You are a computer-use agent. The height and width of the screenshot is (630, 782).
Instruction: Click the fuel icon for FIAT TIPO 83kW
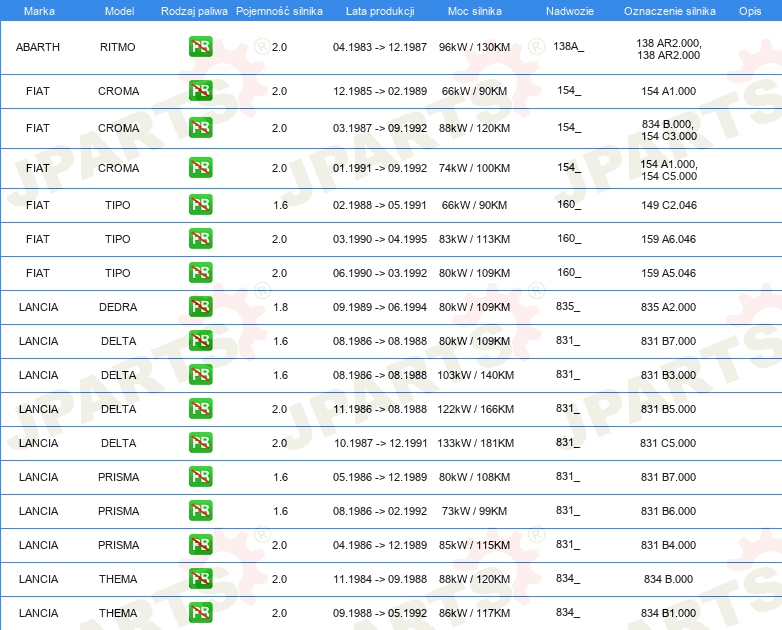[200, 238]
